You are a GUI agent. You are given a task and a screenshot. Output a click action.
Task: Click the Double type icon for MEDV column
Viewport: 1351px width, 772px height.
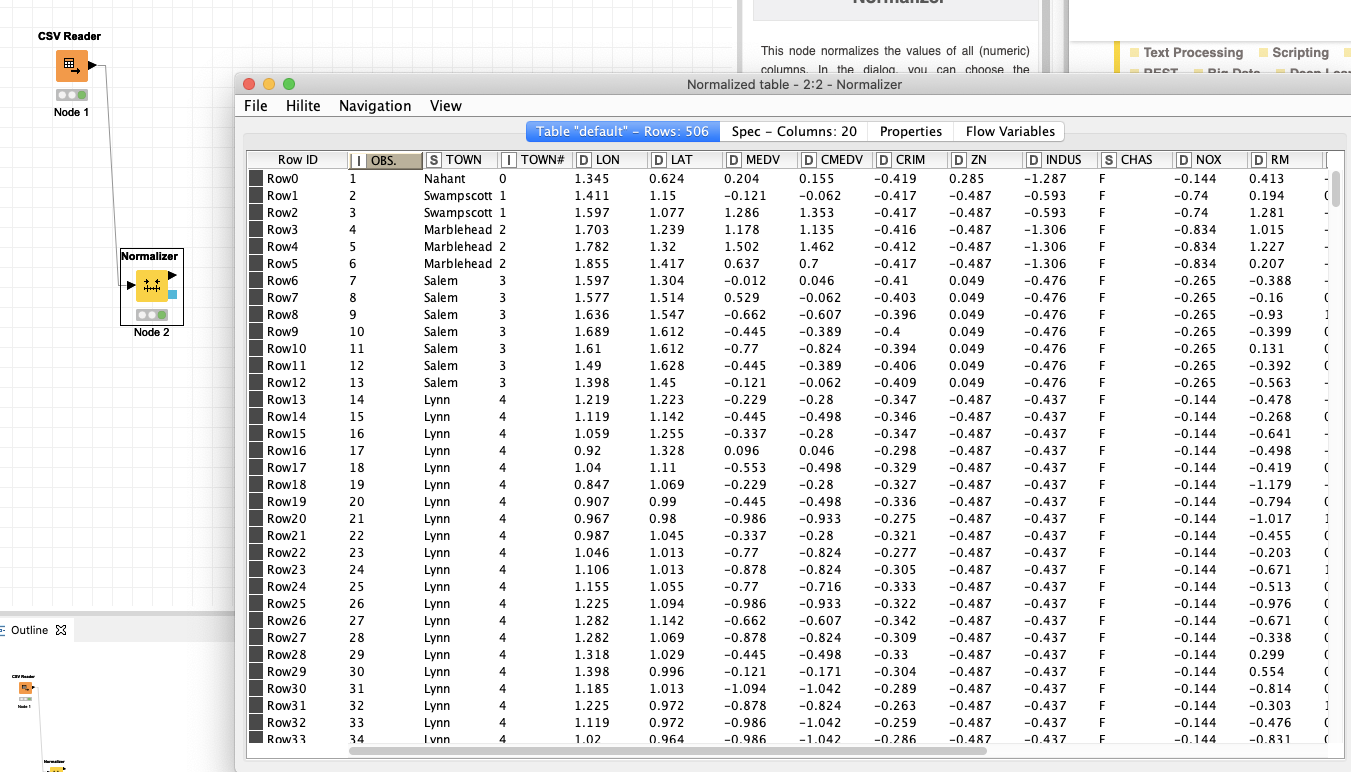[x=733, y=160]
